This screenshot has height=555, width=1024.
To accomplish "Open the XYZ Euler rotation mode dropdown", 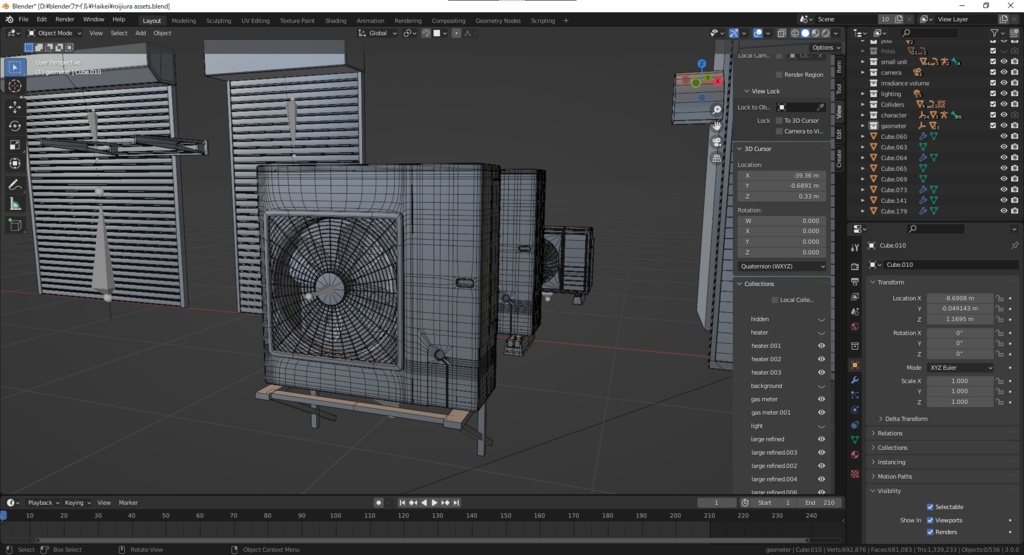I will click(960, 368).
